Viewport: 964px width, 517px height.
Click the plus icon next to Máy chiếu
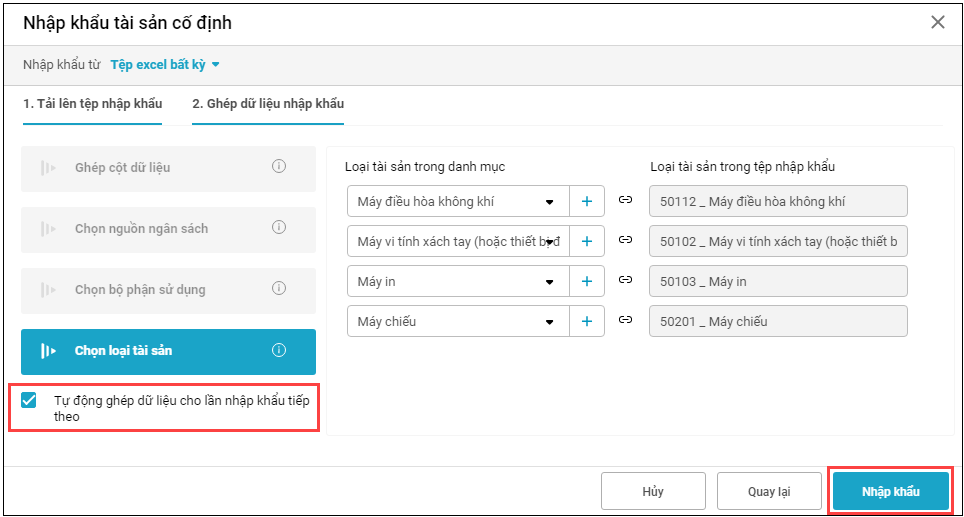click(x=587, y=321)
